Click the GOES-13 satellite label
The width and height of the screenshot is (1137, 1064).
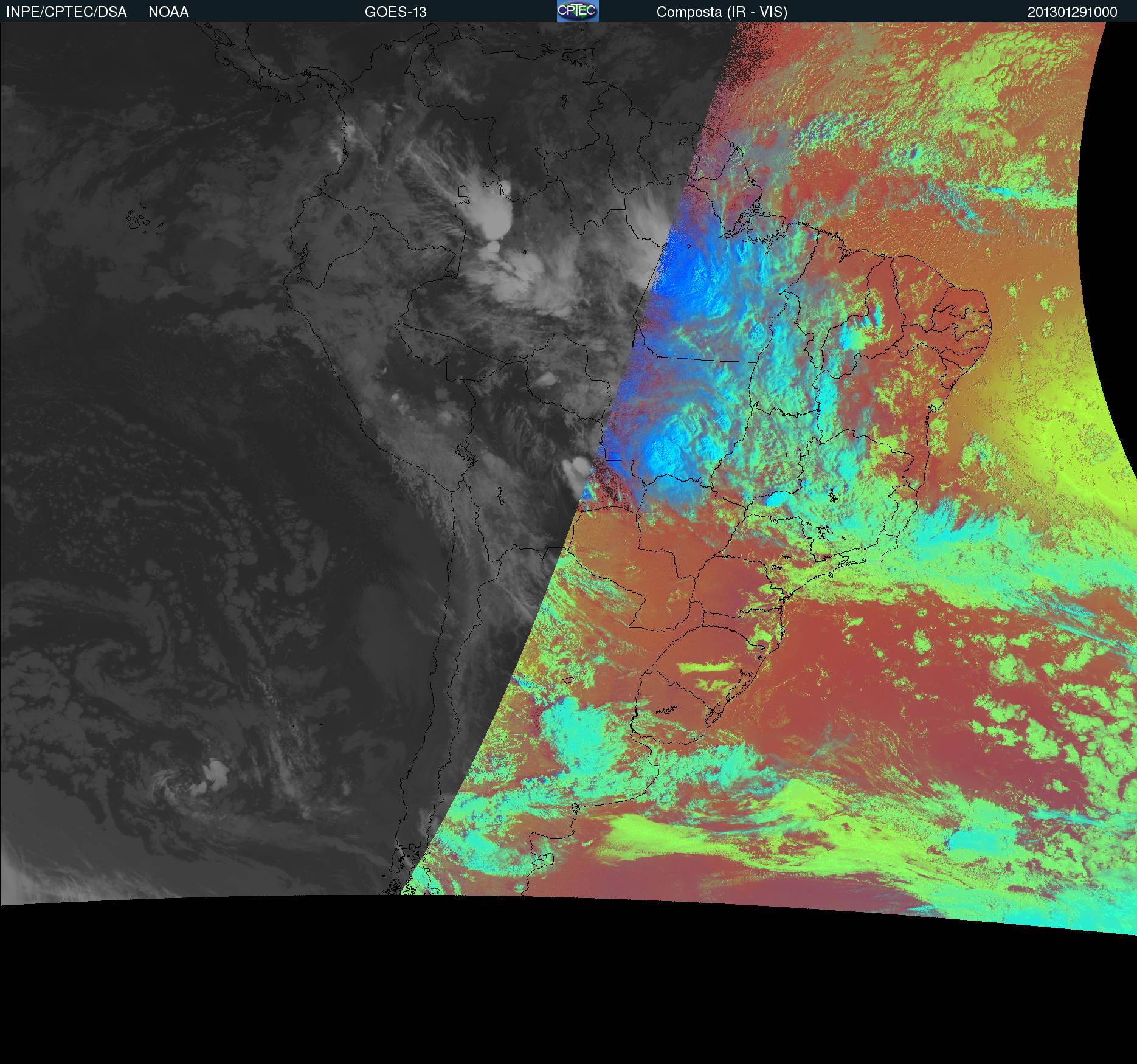point(395,12)
